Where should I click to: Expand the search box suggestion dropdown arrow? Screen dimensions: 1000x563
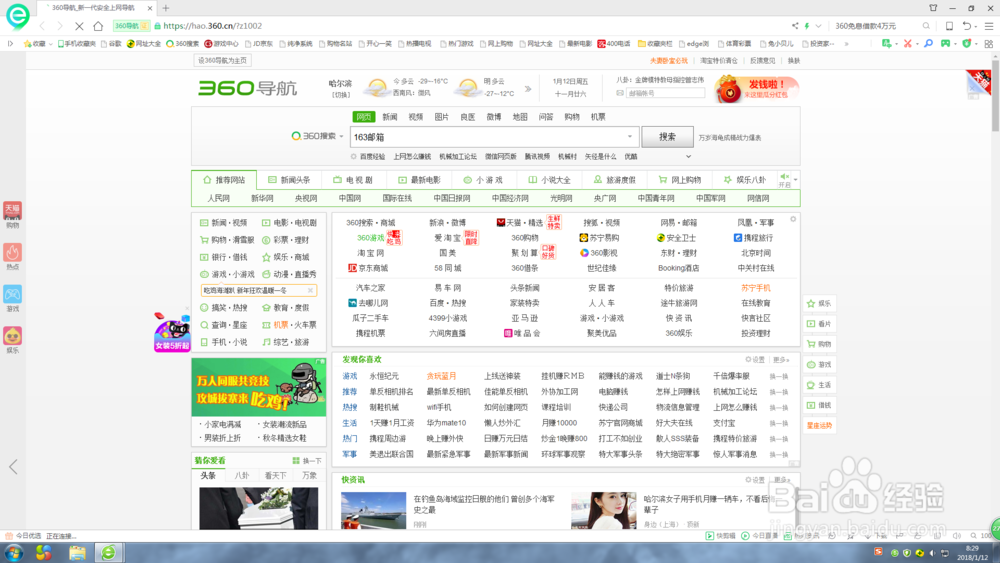[x=629, y=136]
